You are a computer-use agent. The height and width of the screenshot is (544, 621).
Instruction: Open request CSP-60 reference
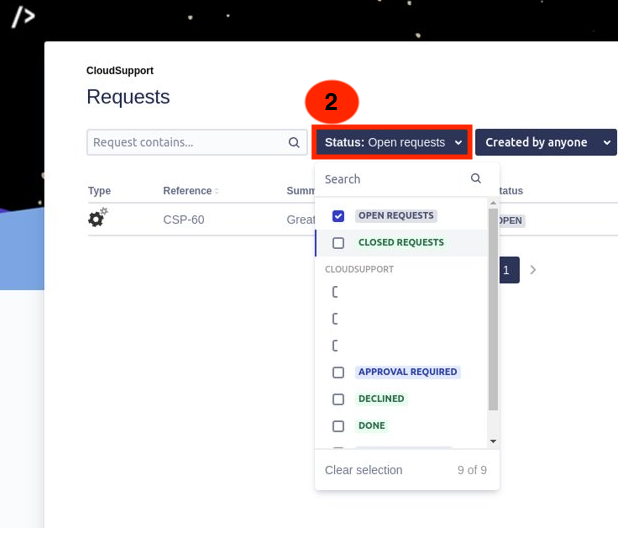pyautogui.click(x=184, y=220)
